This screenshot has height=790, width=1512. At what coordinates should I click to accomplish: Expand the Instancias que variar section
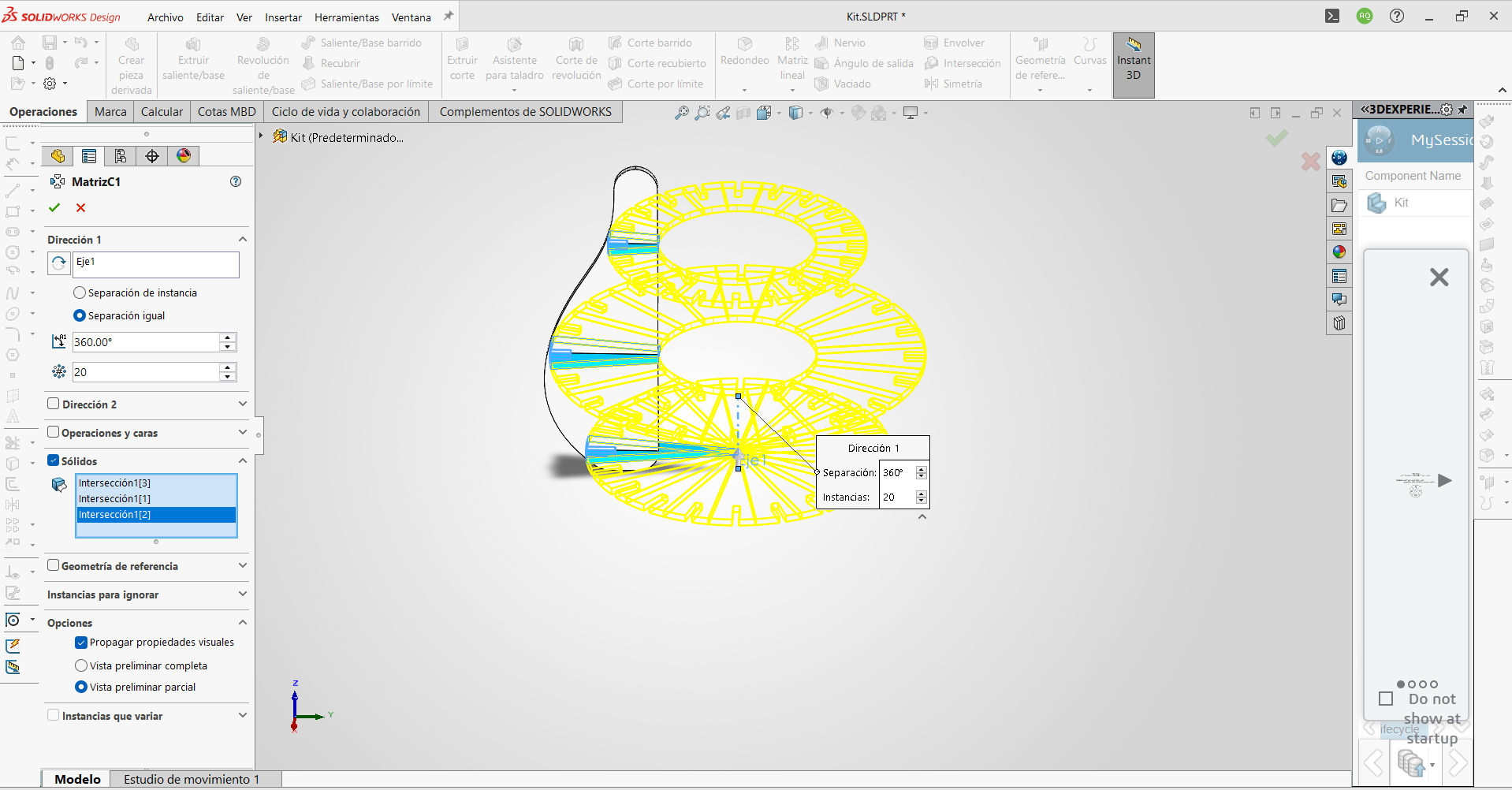tap(243, 715)
